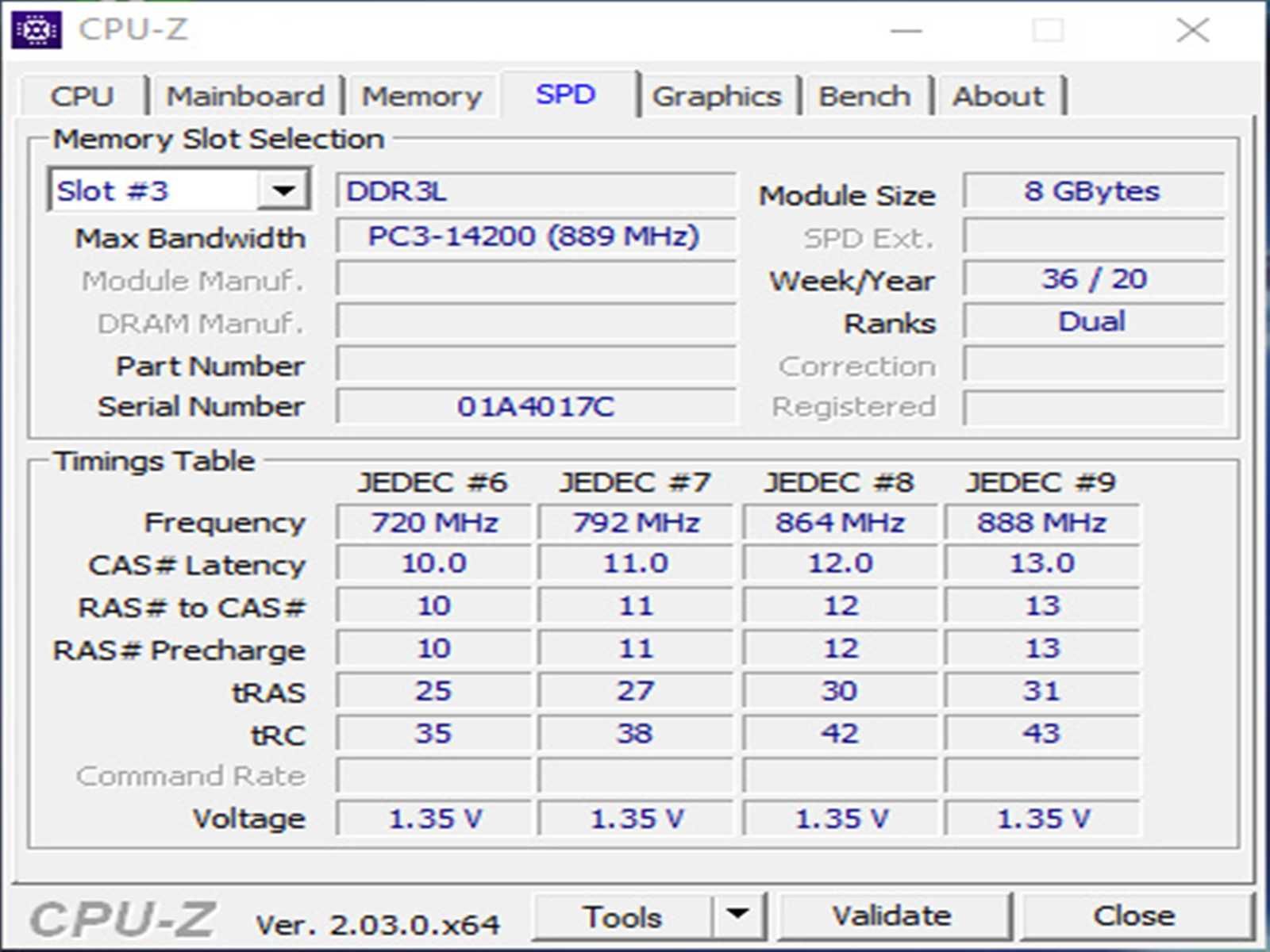1270x952 pixels.
Task: Click CAS# Latency value 10.0
Action: (x=434, y=563)
